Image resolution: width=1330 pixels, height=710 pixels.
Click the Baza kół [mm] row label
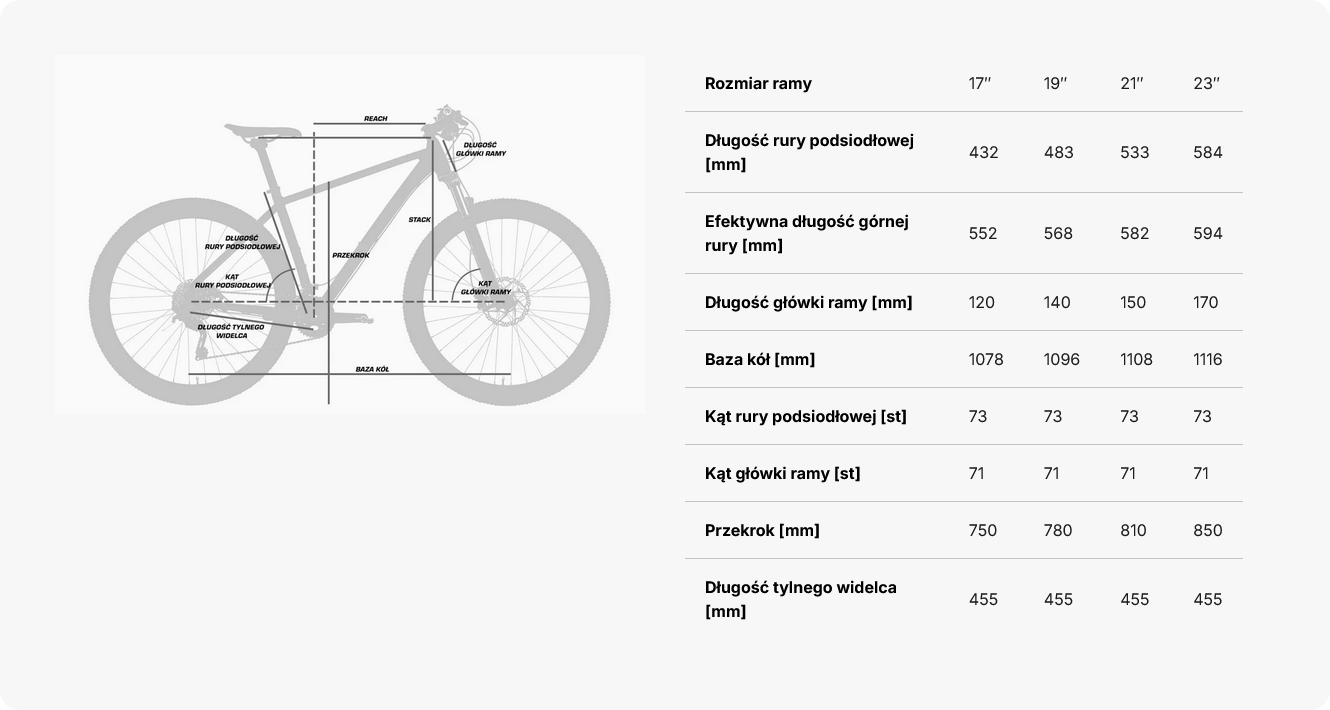pos(760,359)
